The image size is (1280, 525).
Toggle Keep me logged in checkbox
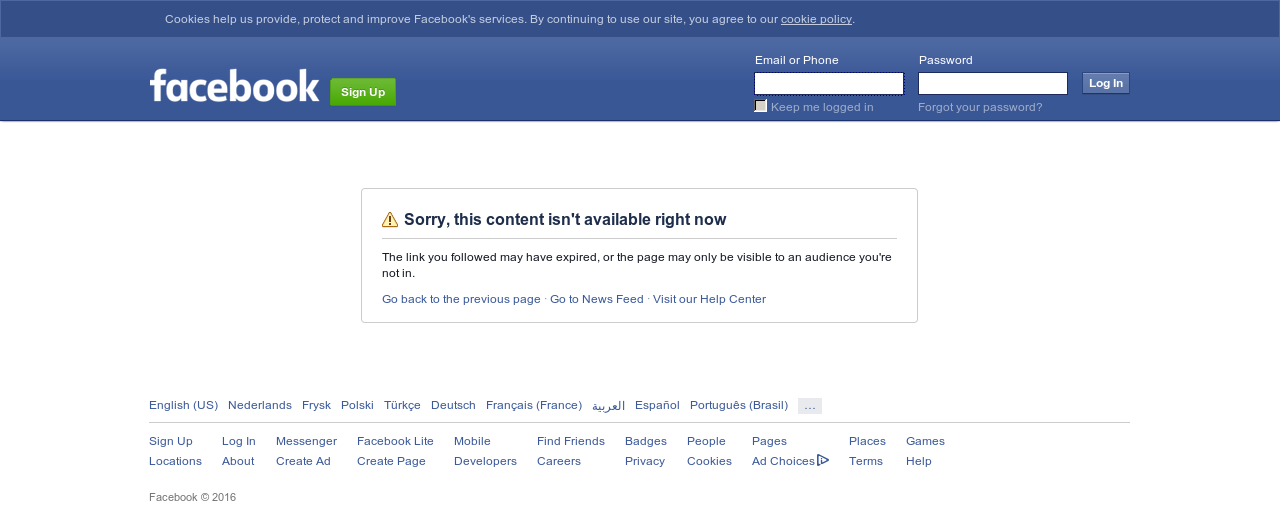(x=761, y=106)
